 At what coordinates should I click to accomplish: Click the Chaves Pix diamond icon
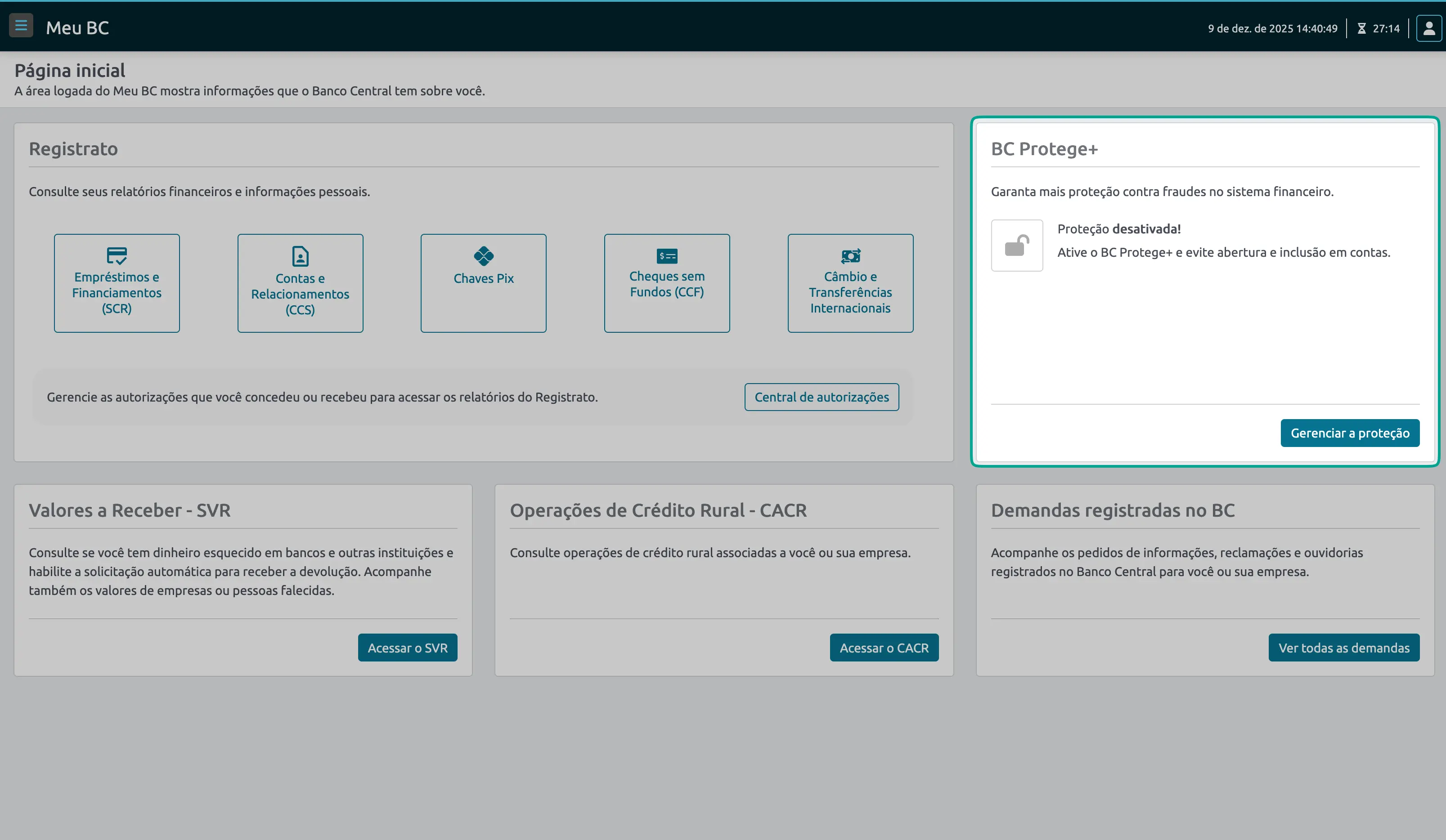point(483,256)
